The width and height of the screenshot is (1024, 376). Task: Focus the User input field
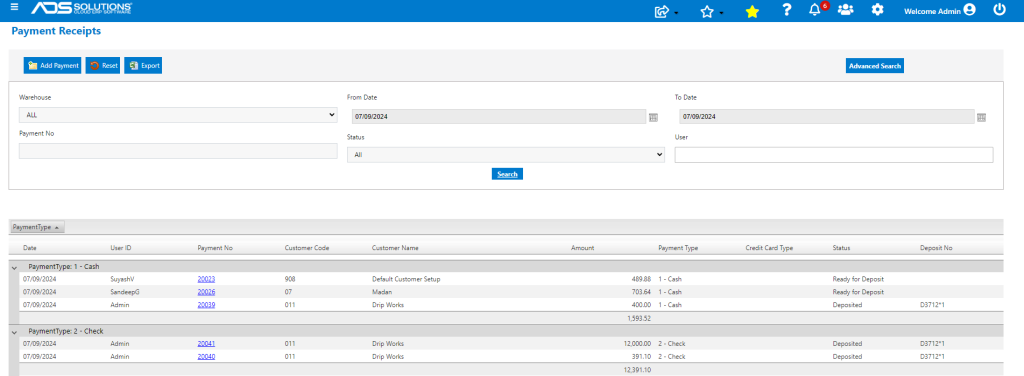834,155
